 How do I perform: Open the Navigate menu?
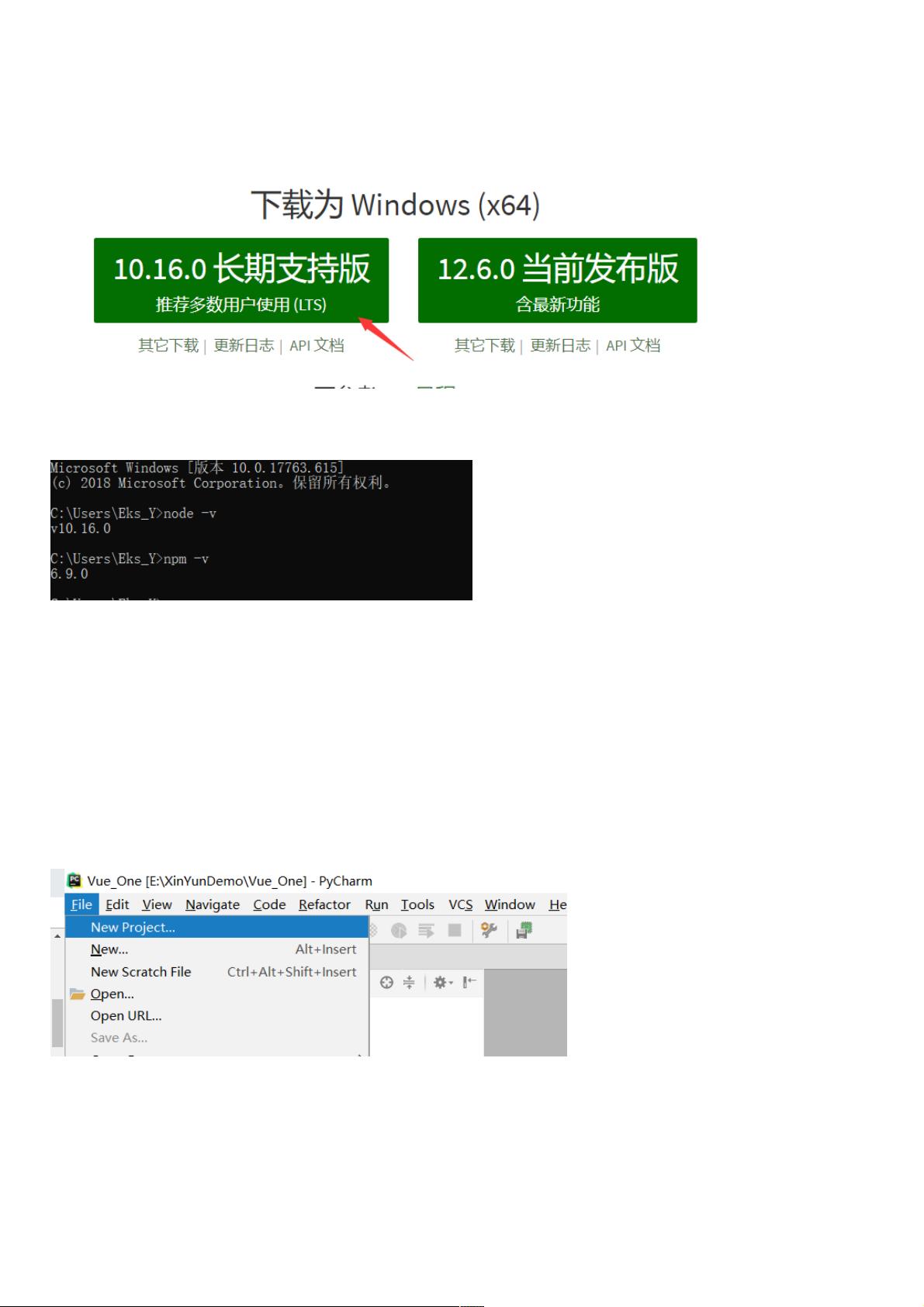click(213, 904)
